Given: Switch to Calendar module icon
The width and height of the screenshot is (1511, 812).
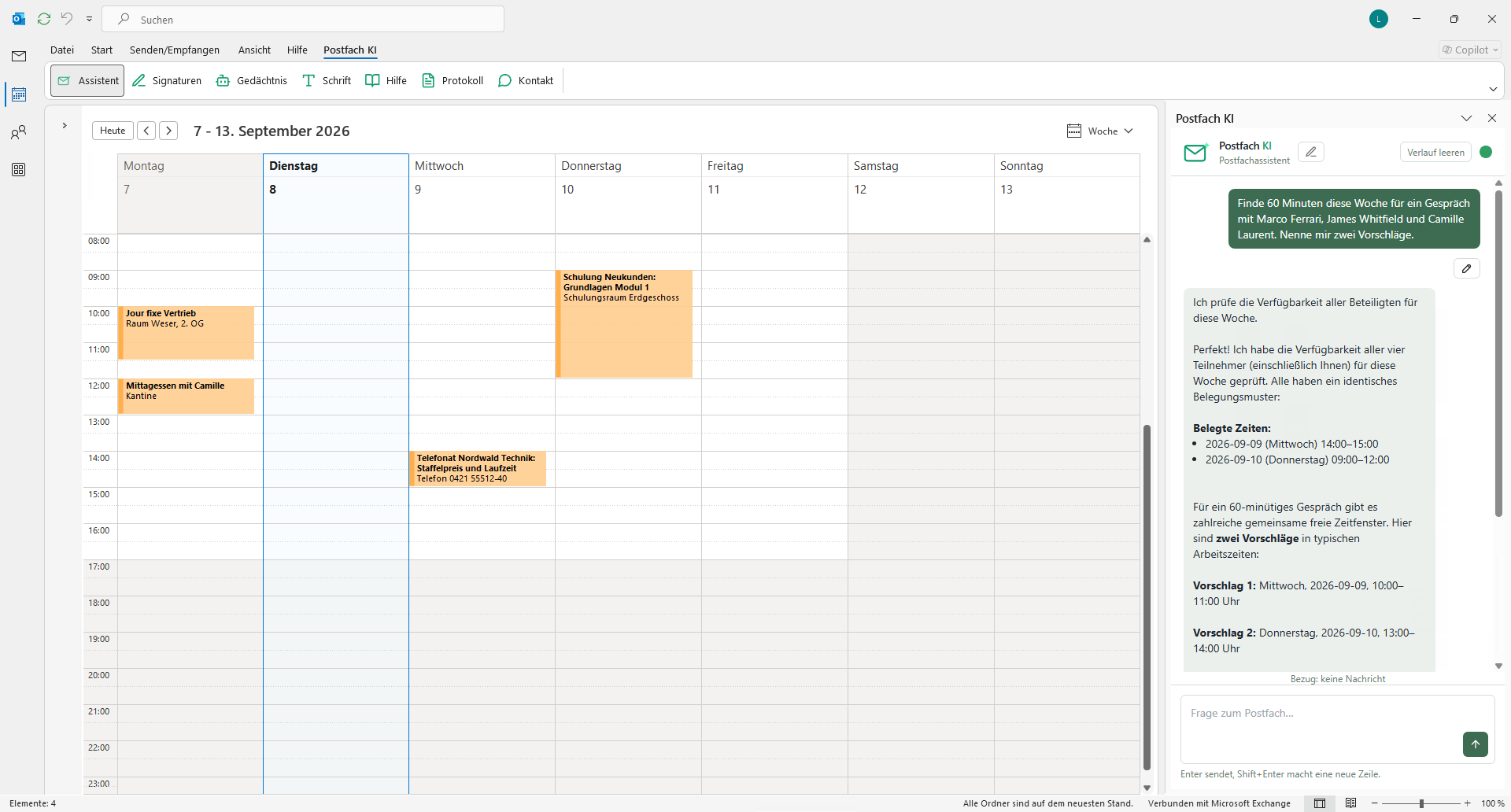Looking at the screenshot, I should tap(19, 94).
